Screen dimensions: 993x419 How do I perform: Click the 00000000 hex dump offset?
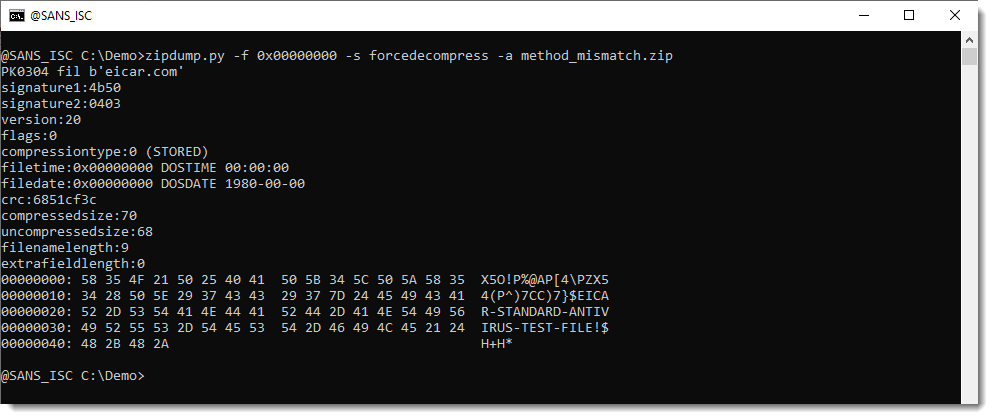[34, 280]
